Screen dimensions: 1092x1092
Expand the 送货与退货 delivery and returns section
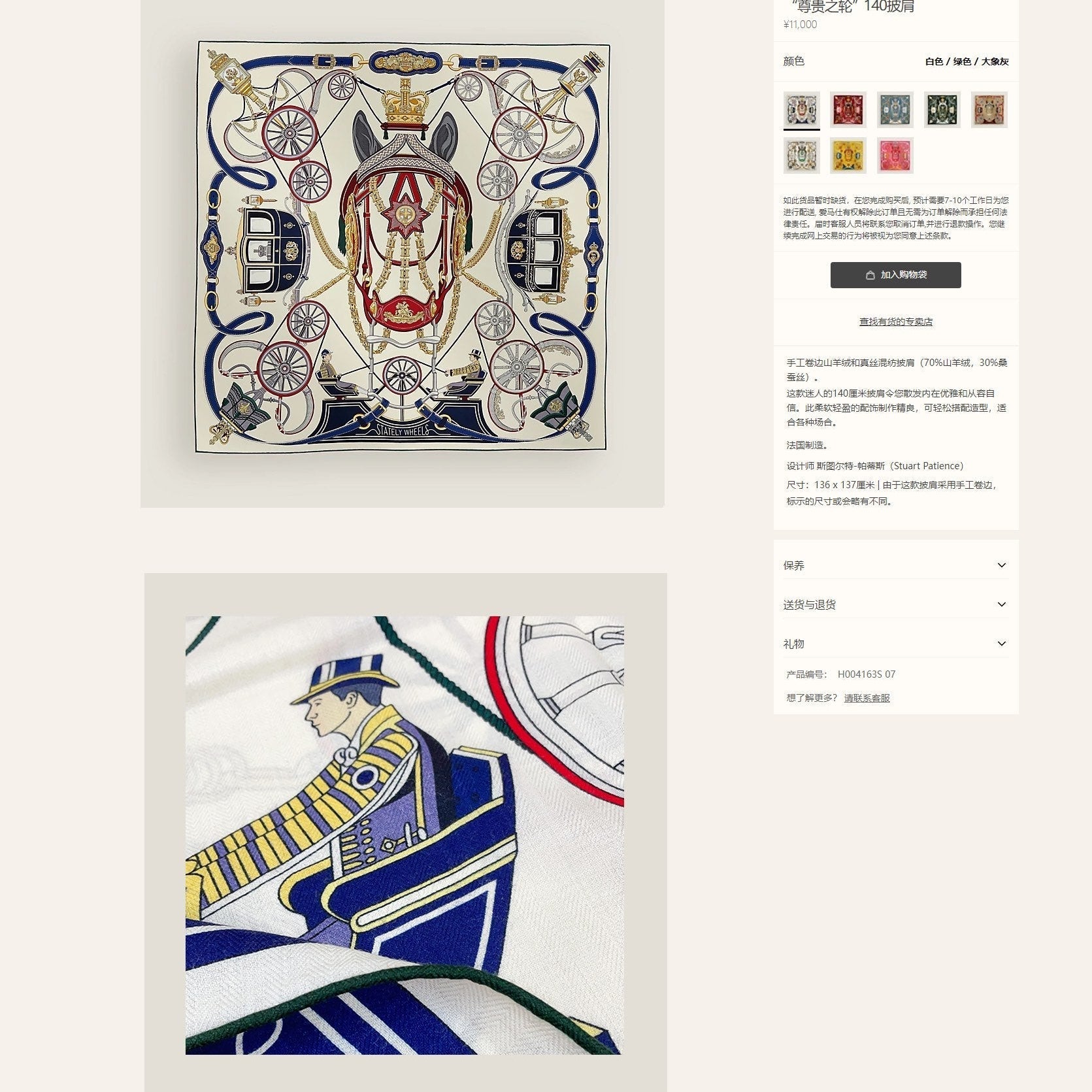click(x=895, y=604)
